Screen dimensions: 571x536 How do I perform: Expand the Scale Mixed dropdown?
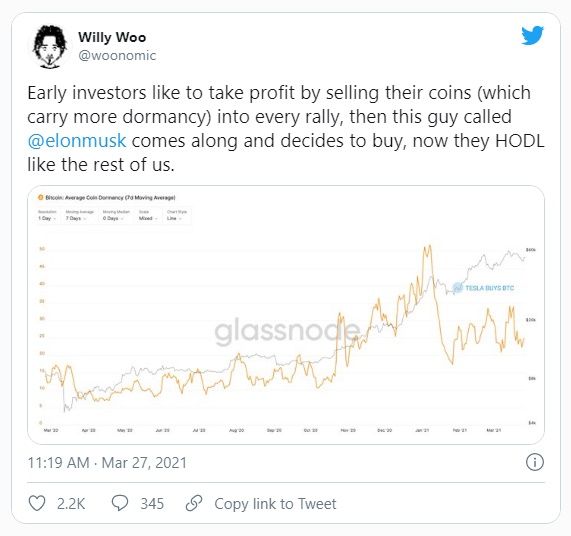tap(148, 216)
